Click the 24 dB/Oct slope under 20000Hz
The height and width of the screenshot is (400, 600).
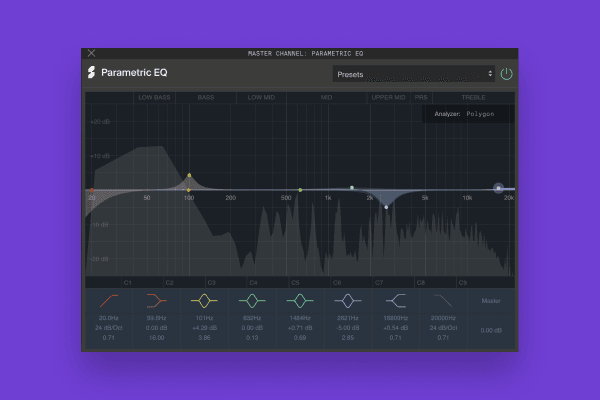click(443, 328)
